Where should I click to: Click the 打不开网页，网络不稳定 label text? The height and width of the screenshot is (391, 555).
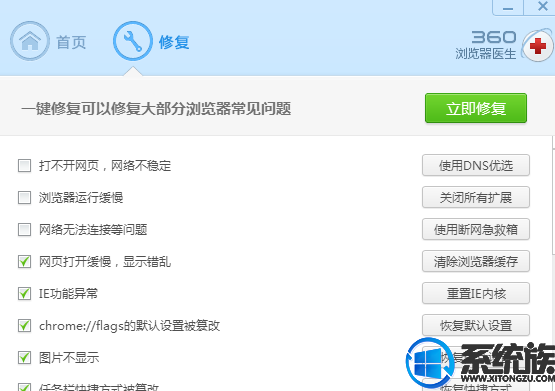pyautogui.click(x=105, y=165)
